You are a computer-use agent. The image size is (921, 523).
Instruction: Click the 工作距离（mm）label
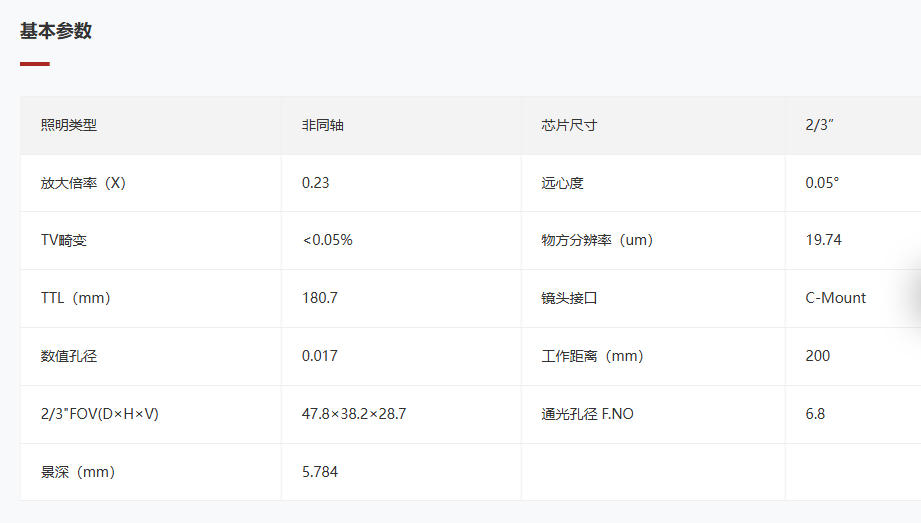[x=593, y=356]
